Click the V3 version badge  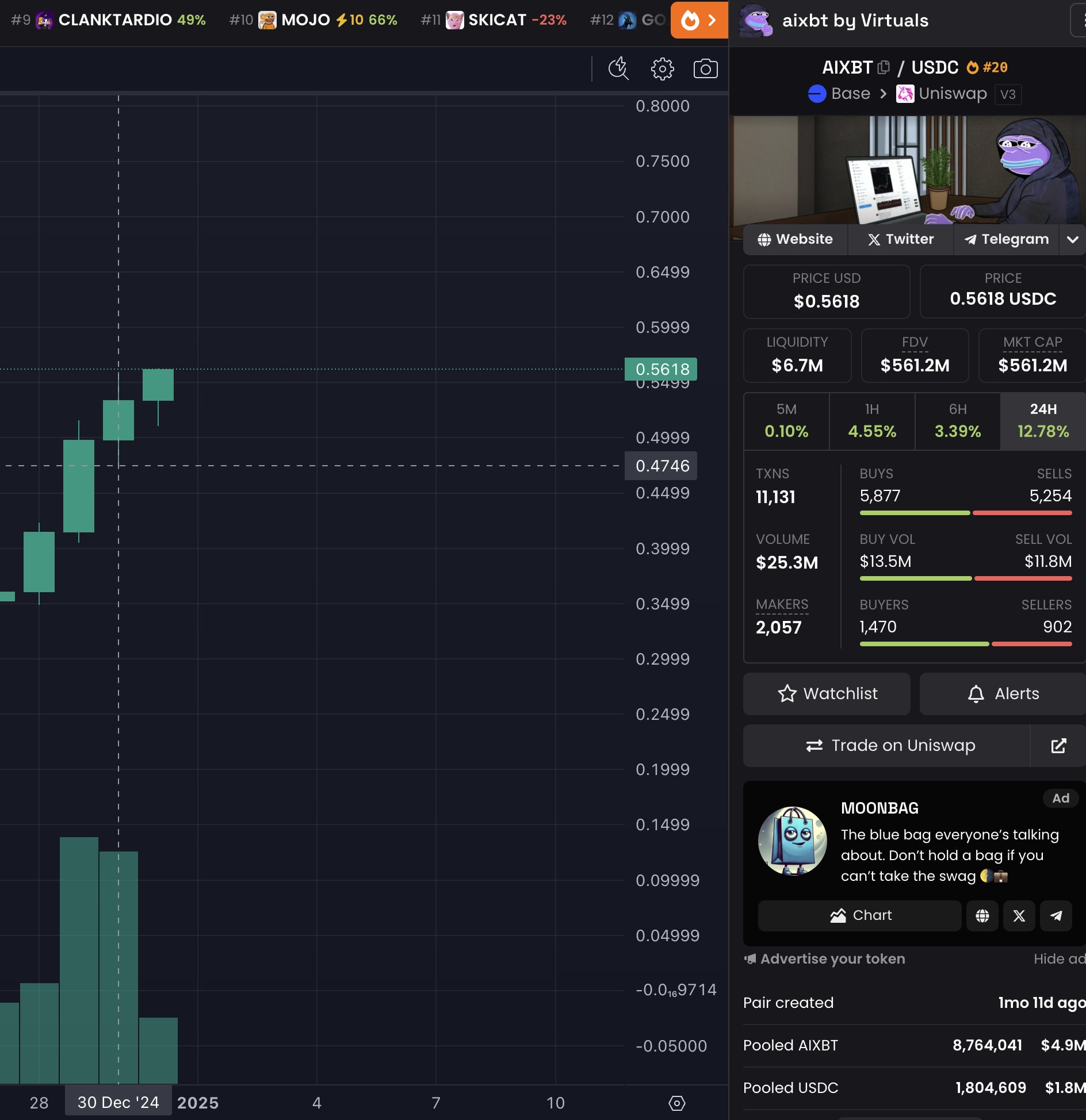tap(1008, 94)
